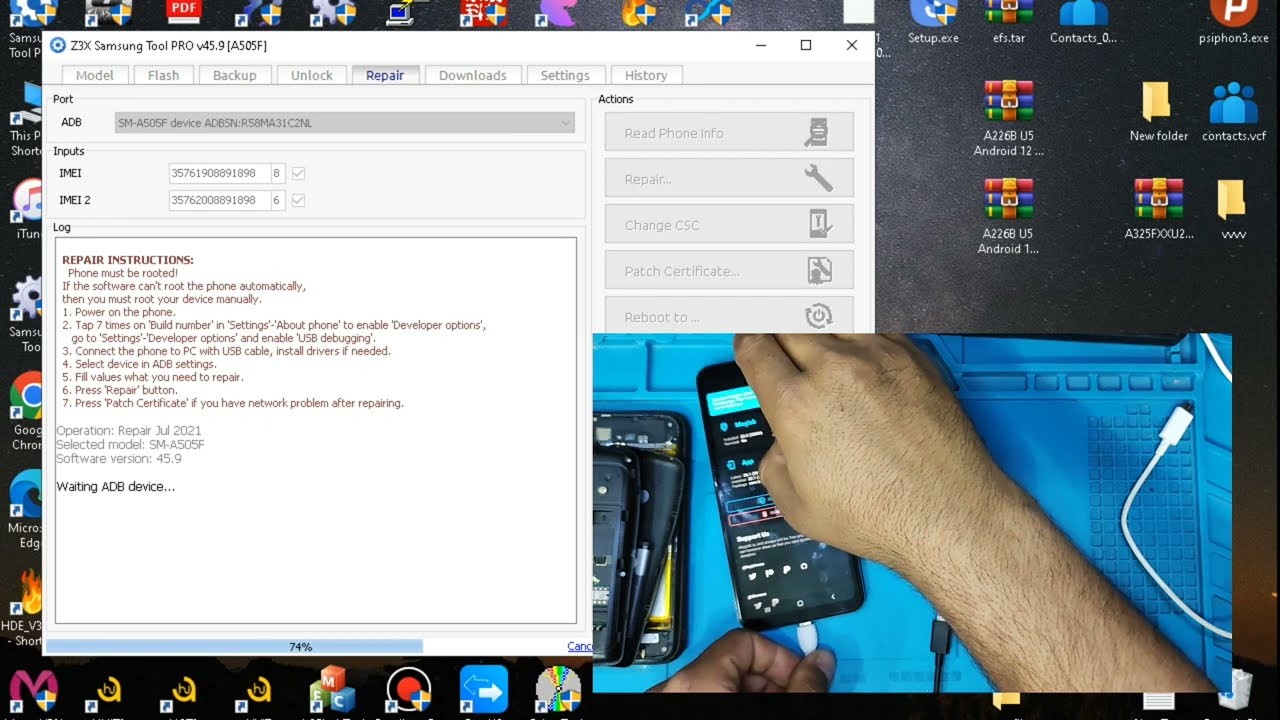
Task: Switch to the Flash tab
Action: (163, 75)
